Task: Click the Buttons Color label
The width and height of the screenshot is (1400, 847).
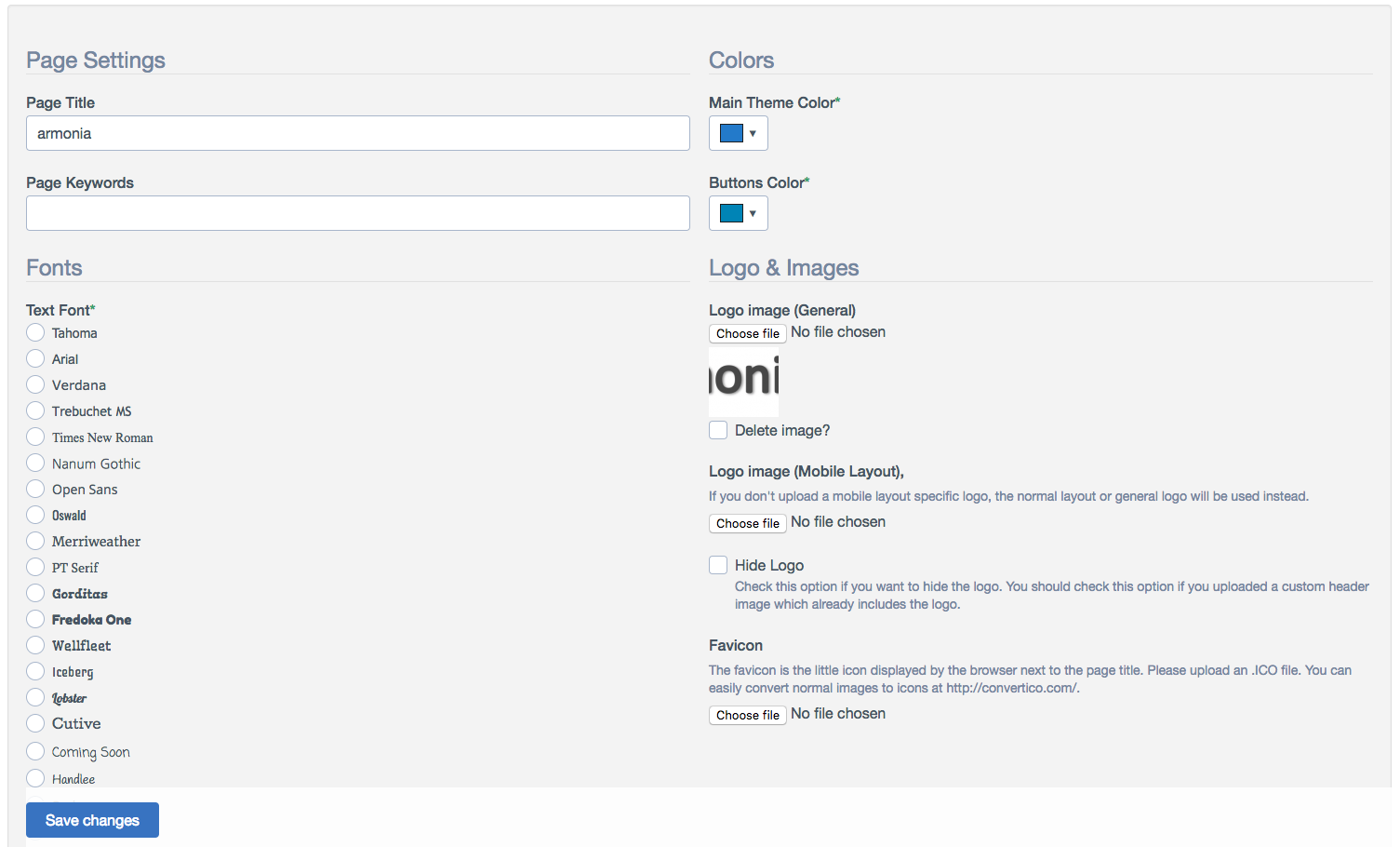Action: point(759,182)
